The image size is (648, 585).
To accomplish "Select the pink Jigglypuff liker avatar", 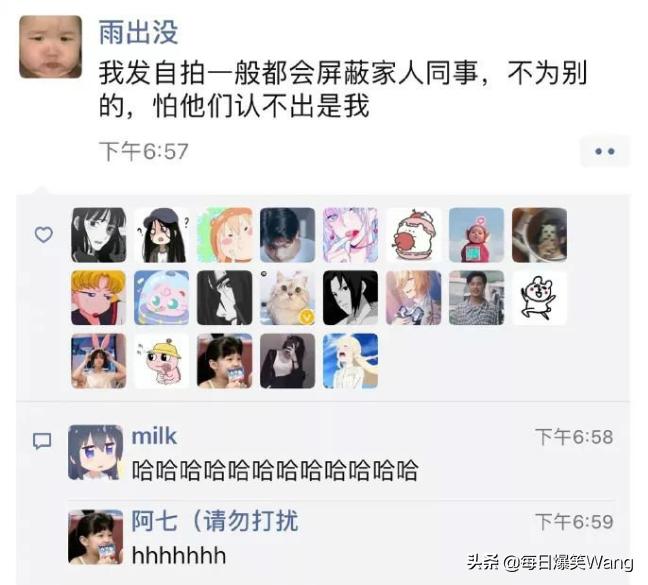I will click(x=161, y=297).
